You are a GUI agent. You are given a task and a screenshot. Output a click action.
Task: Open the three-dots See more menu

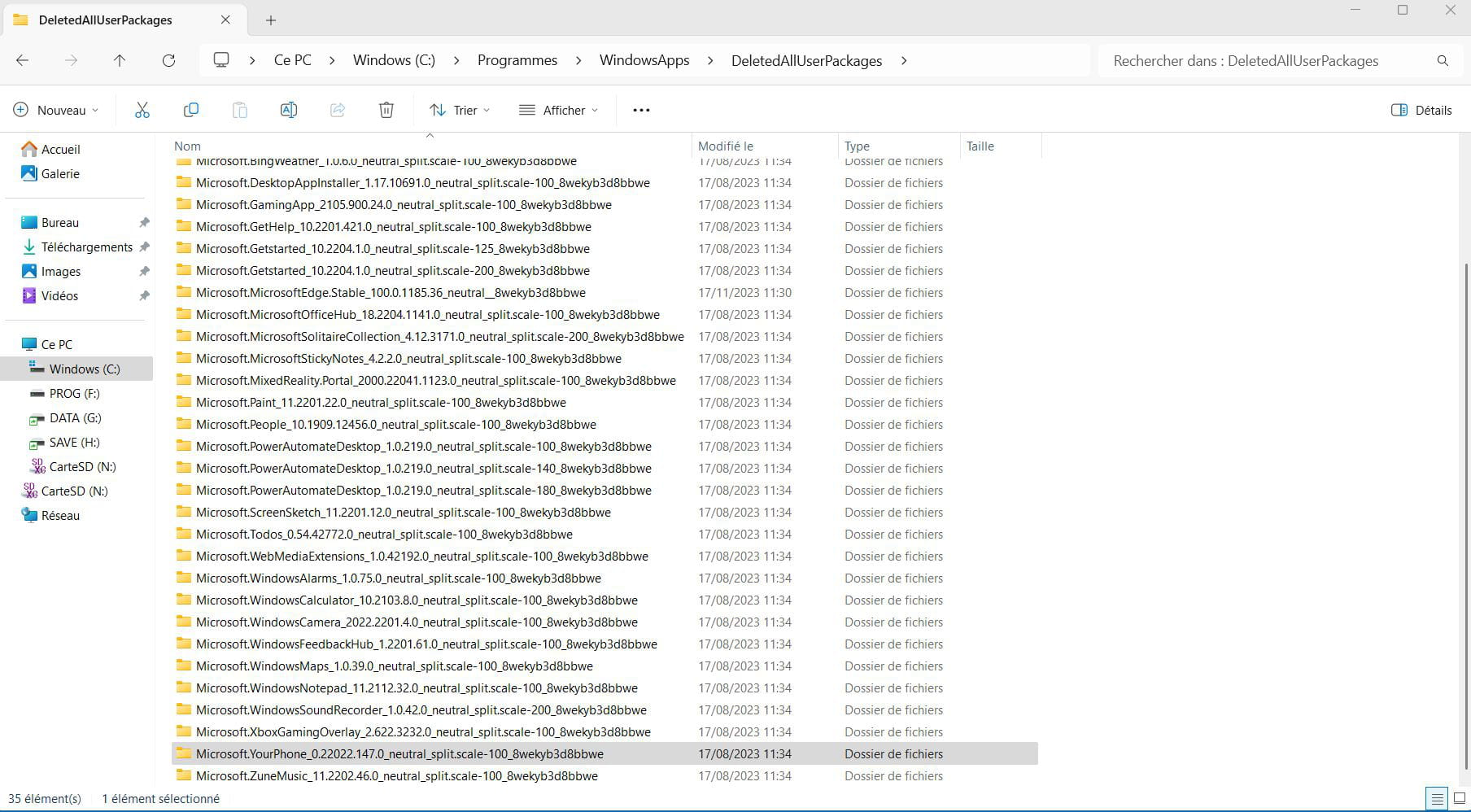(x=641, y=110)
